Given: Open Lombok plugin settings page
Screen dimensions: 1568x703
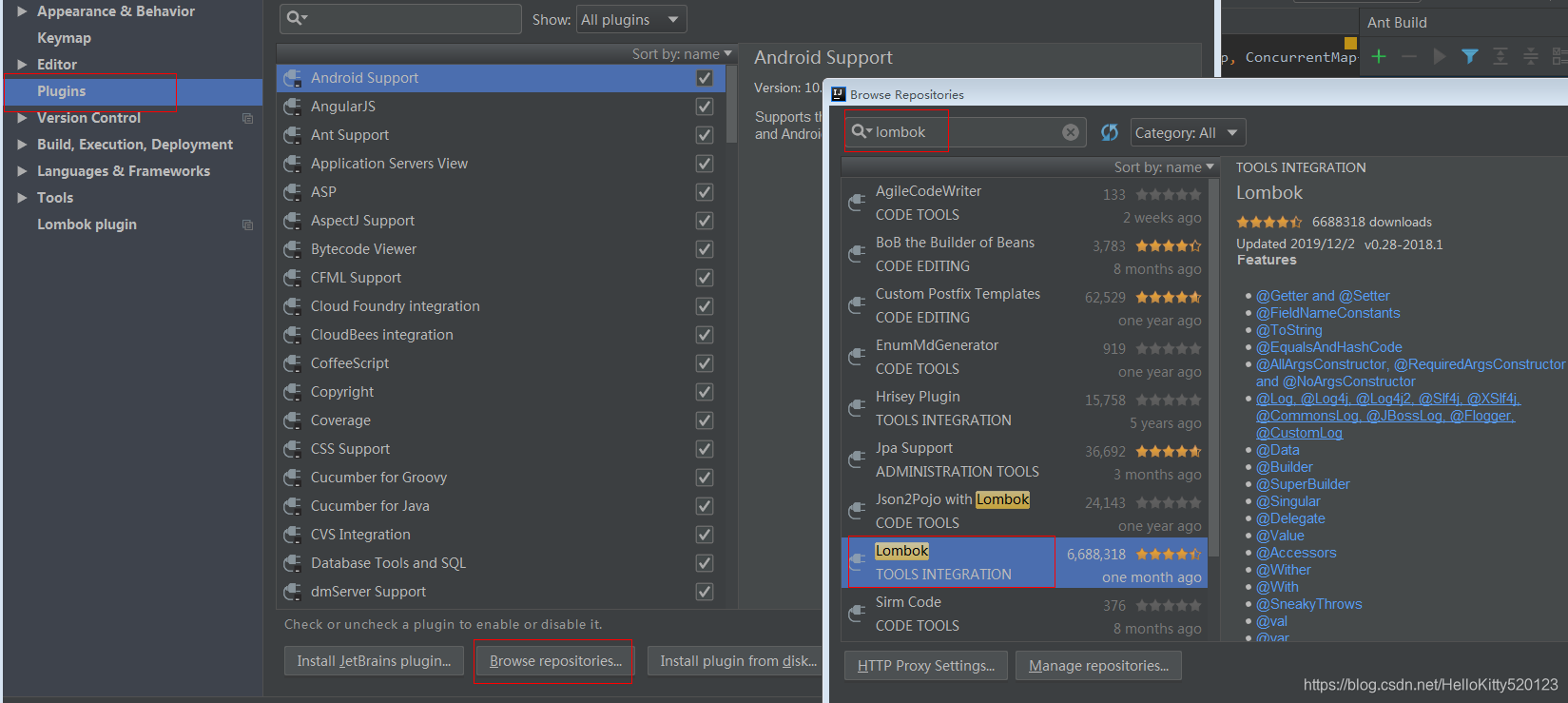Looking at the screenshot, I should pos(87,225).
